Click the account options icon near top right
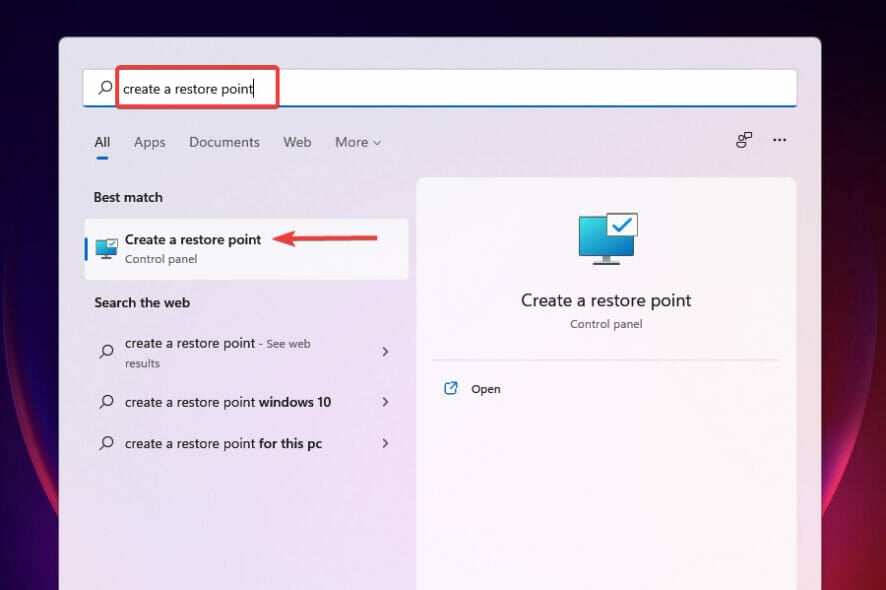 coord(743,140)
